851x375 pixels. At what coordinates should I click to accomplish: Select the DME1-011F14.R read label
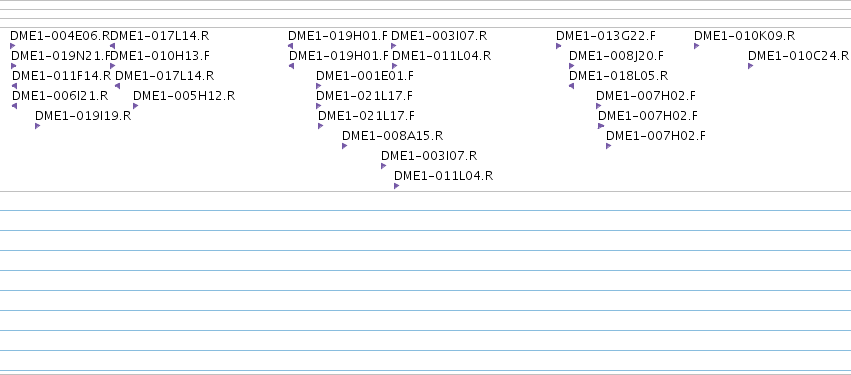click(61, 76)
